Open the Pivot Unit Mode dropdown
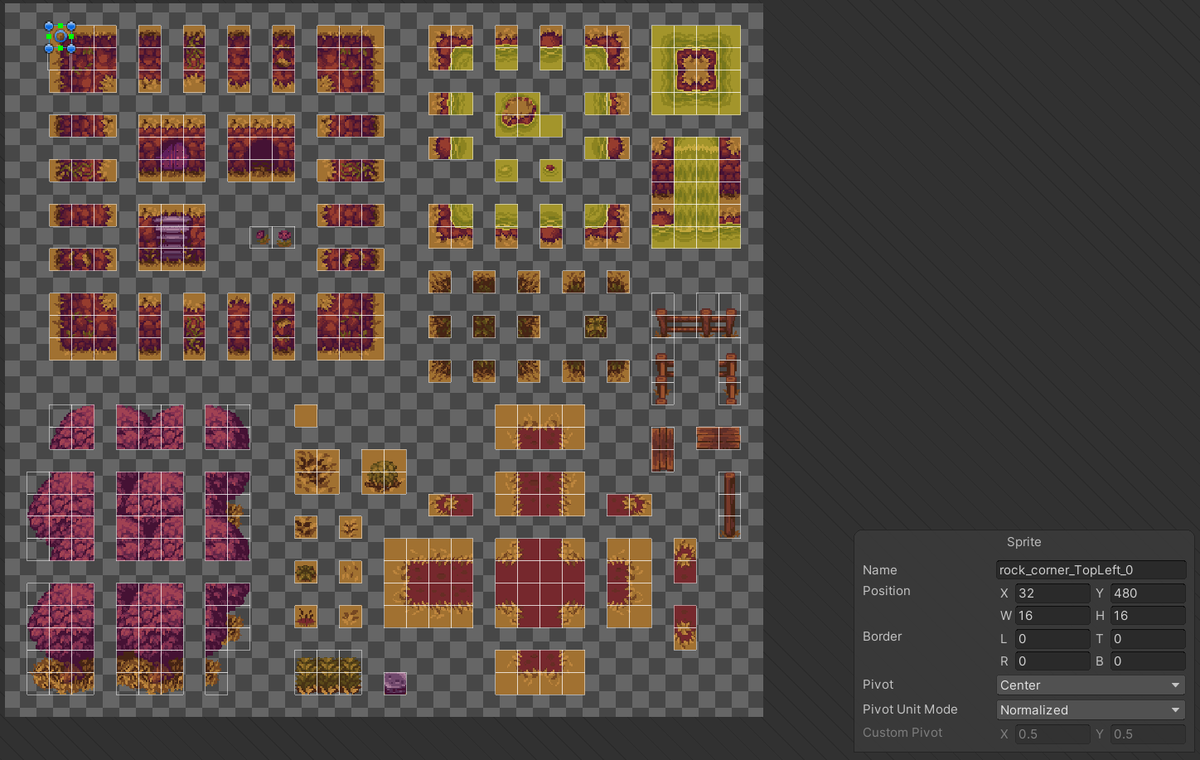The width and height of the screenshot is (1200, 760). coord(1091,710)
